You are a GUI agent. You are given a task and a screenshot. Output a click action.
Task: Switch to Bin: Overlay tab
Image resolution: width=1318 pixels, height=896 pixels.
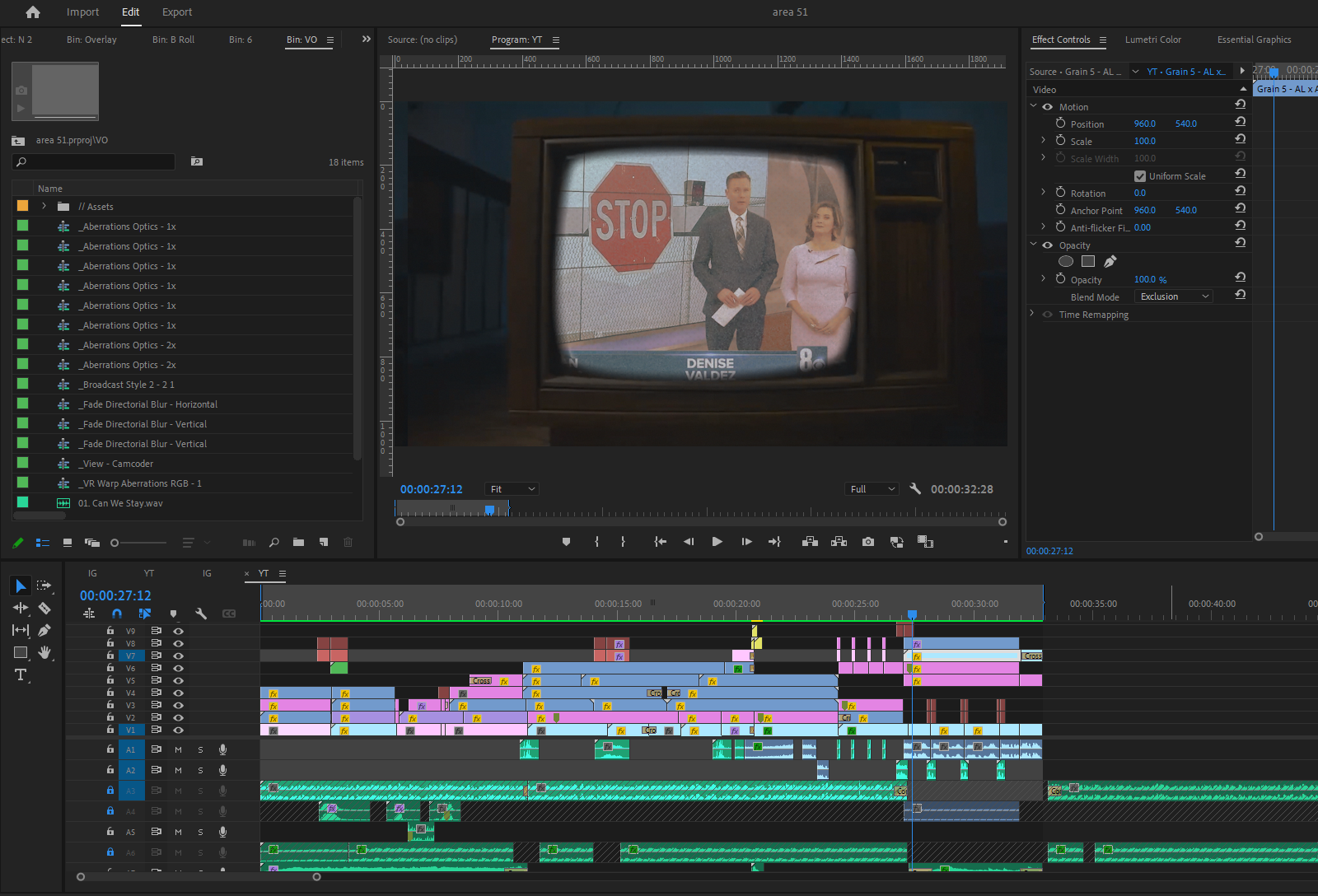(x=91, y=40)
